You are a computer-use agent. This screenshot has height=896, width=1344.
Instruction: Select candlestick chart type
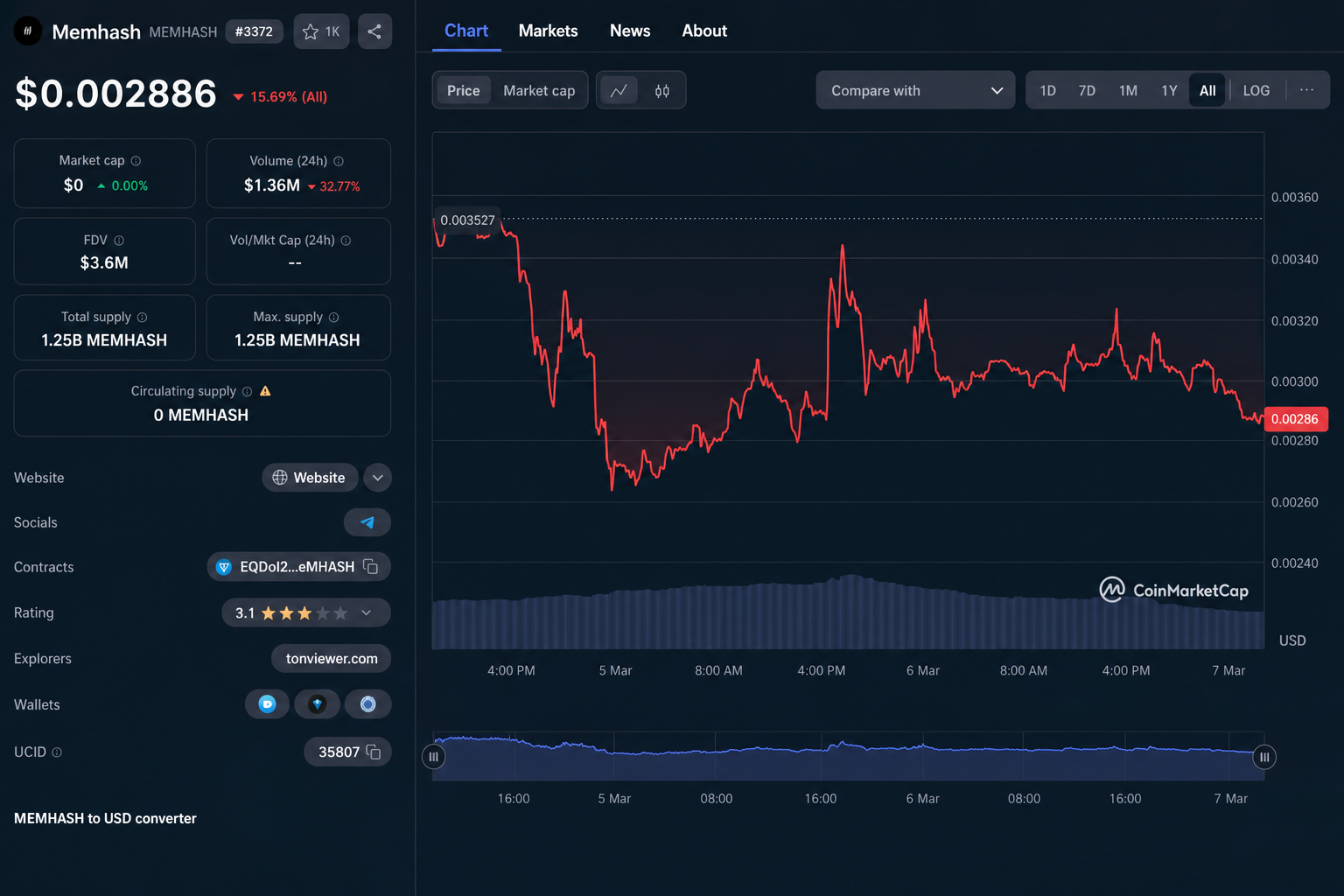662,90
